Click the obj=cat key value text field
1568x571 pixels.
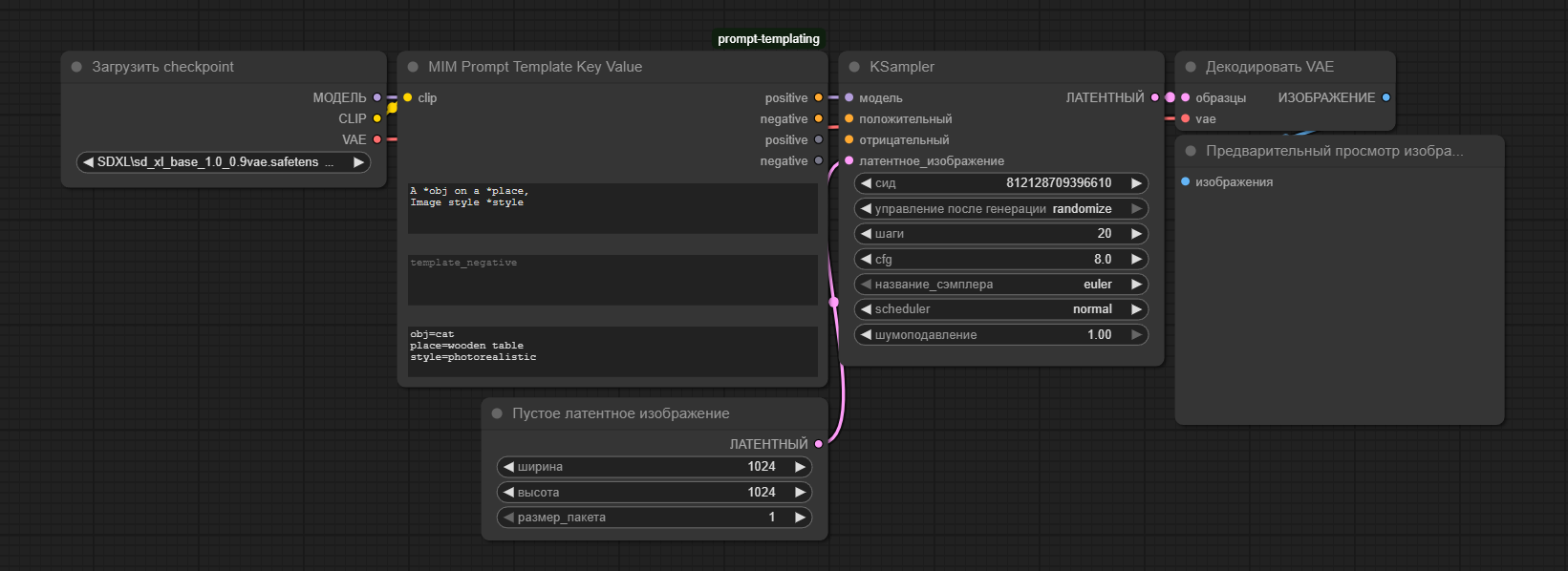612,351
